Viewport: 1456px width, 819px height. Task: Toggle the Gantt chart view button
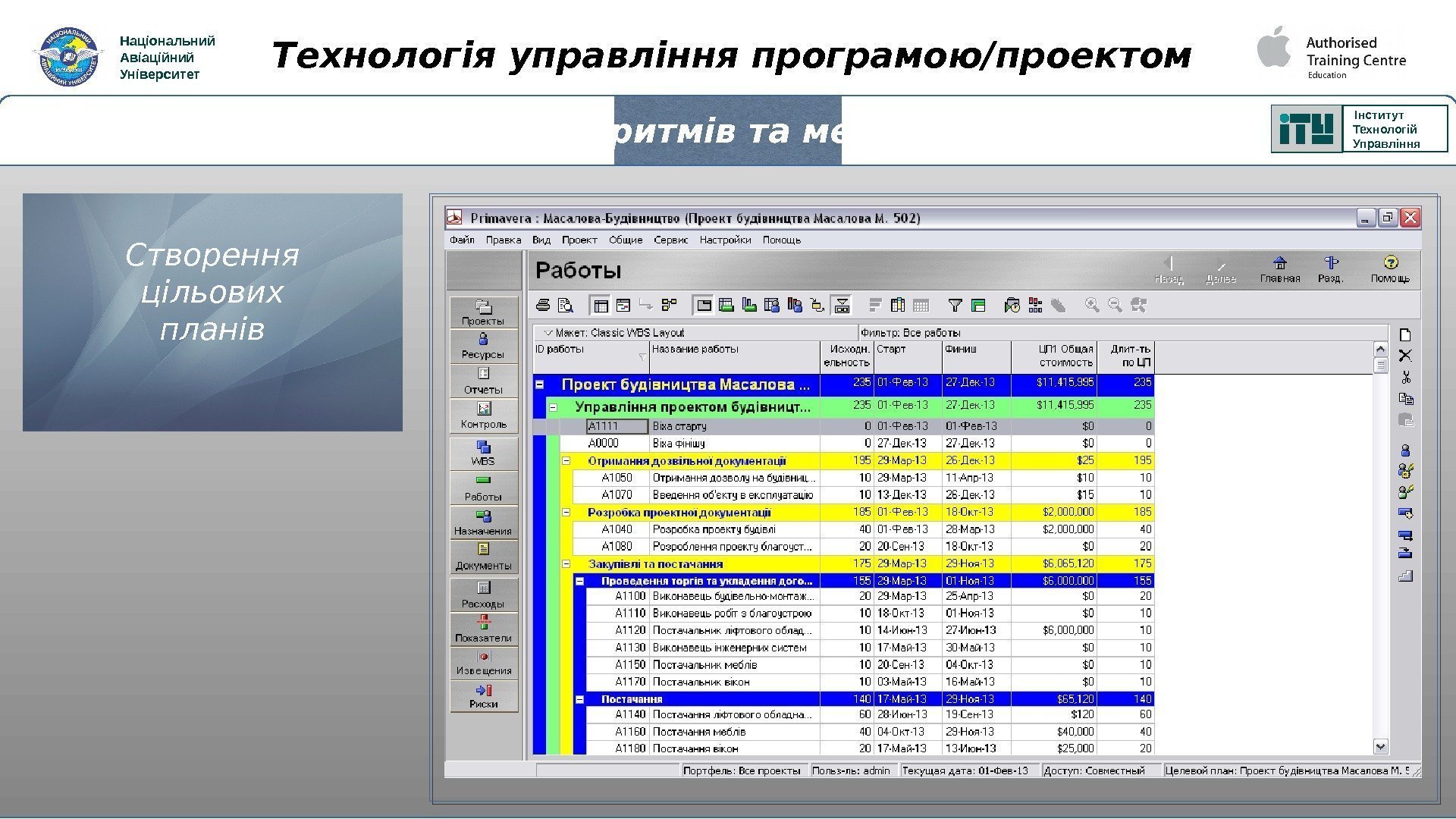[623, 306]
